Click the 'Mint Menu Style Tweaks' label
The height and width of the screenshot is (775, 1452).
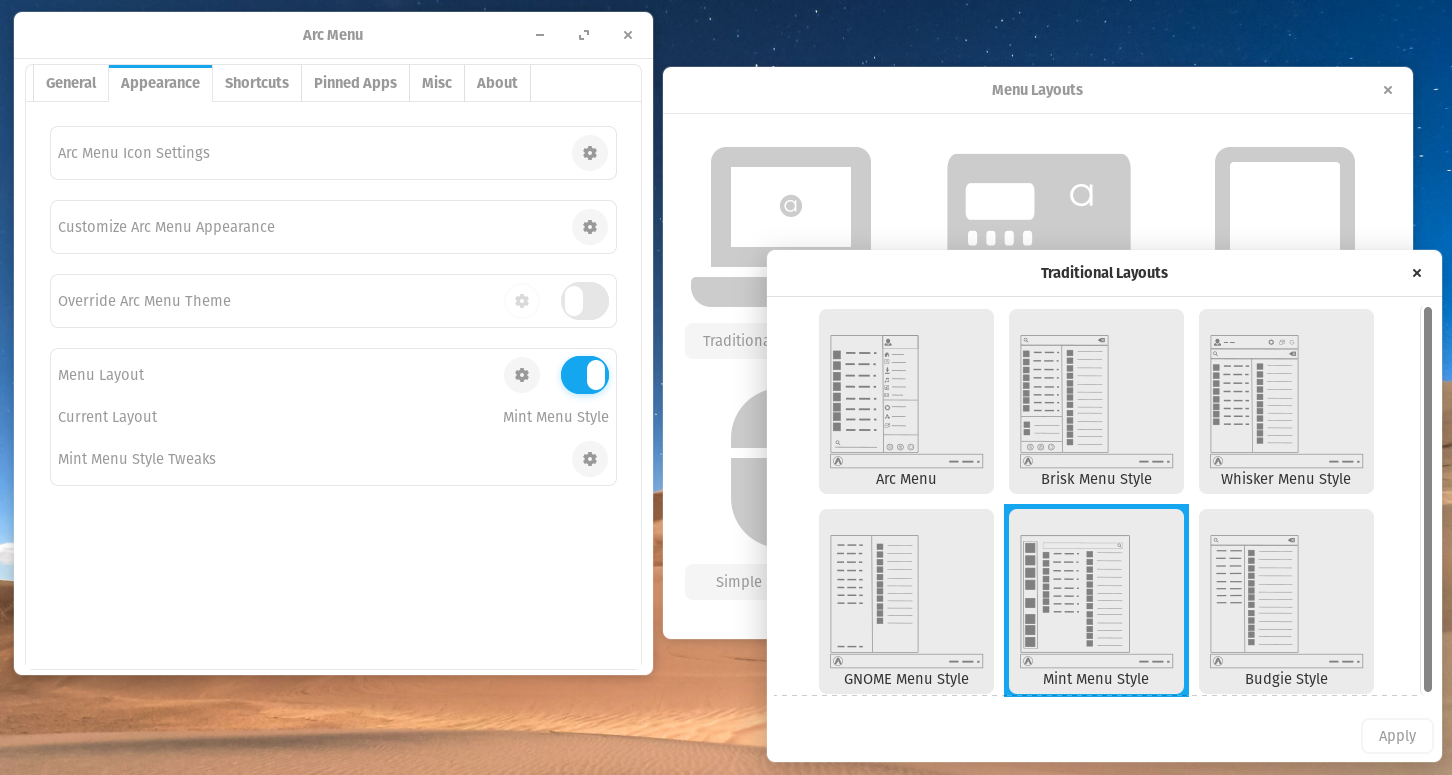click(x=137, y=459)
